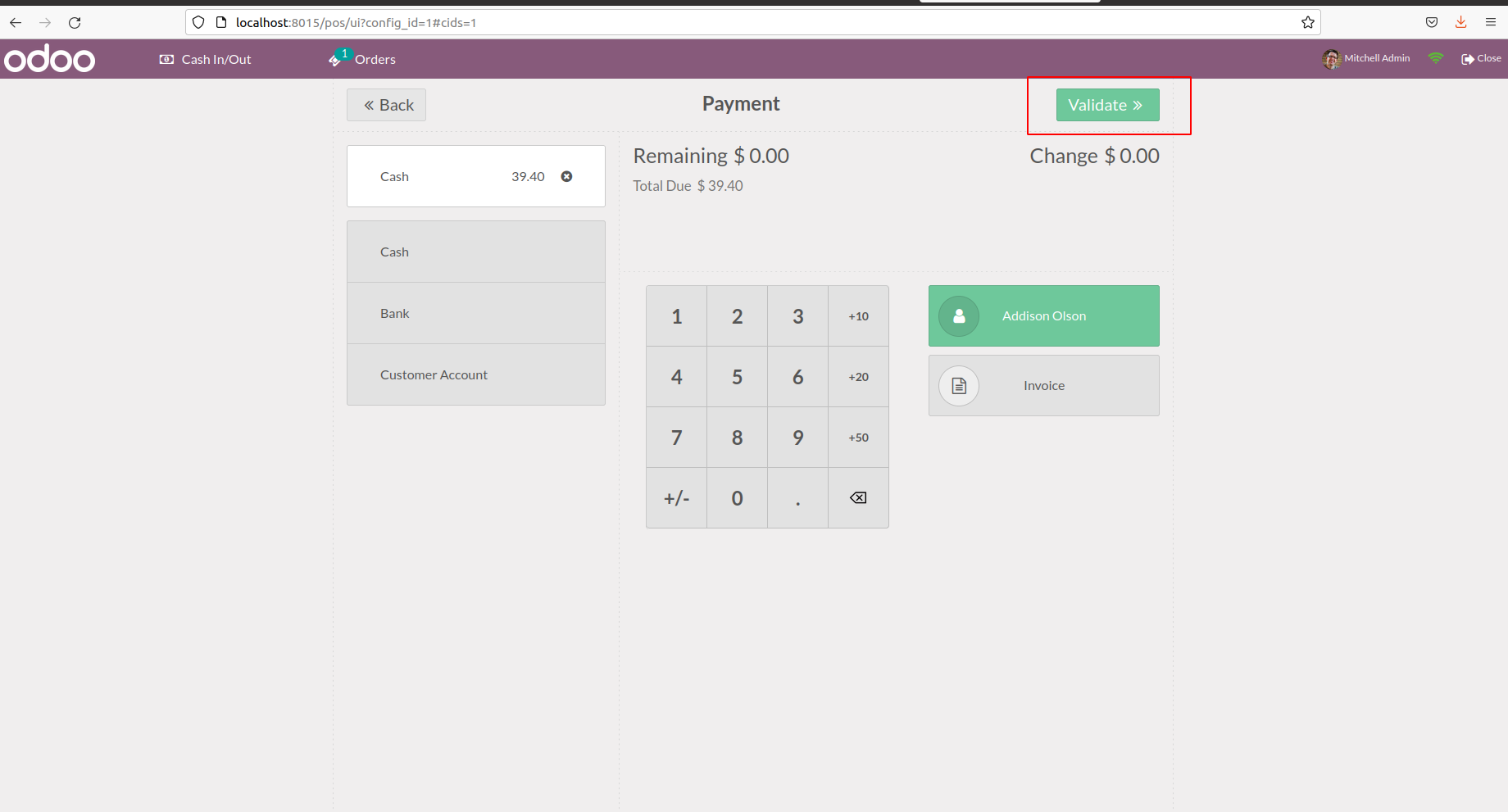Click the Pocket save icon in the browser toolbar
Image resolution: width=1508 pixels, height=812 pixels.
click(1432, 22)
